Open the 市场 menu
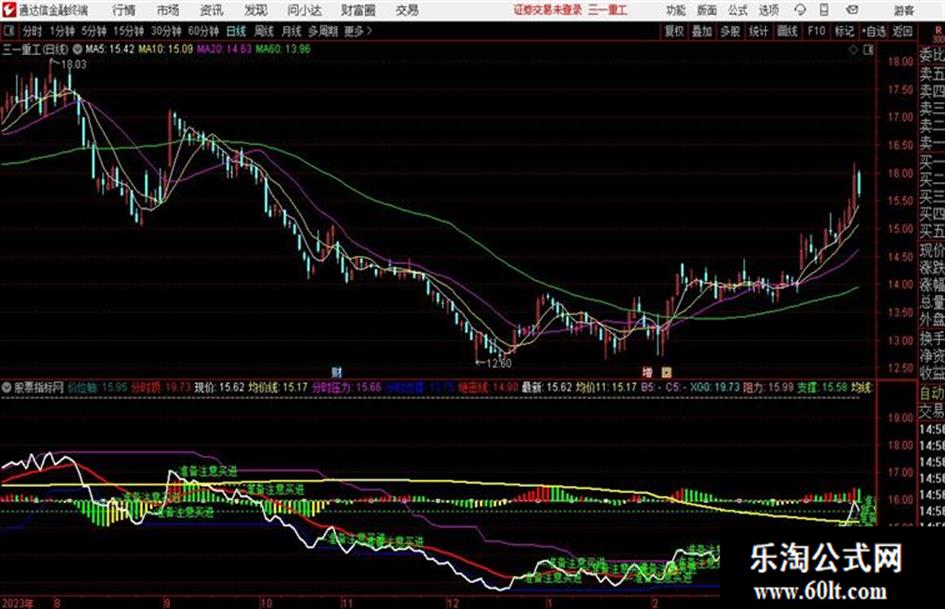Image resolution: width=945 pixels, height=609 pixels. 168,10
